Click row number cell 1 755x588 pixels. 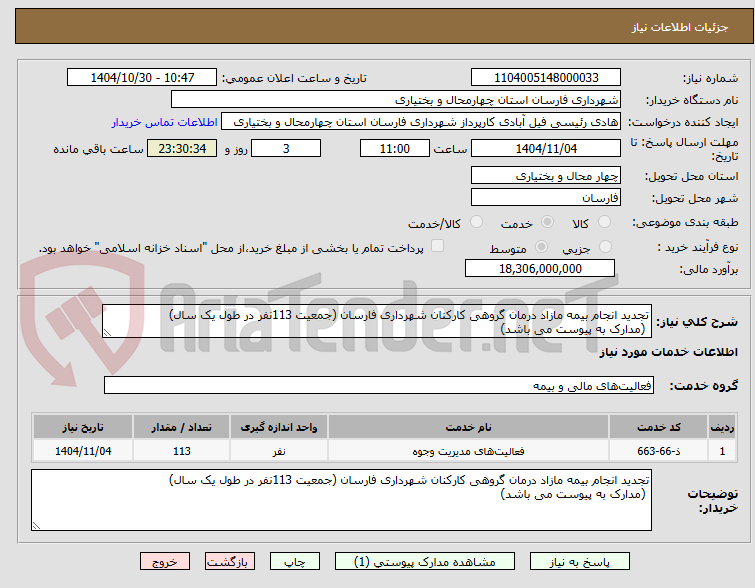pos(722,451)
